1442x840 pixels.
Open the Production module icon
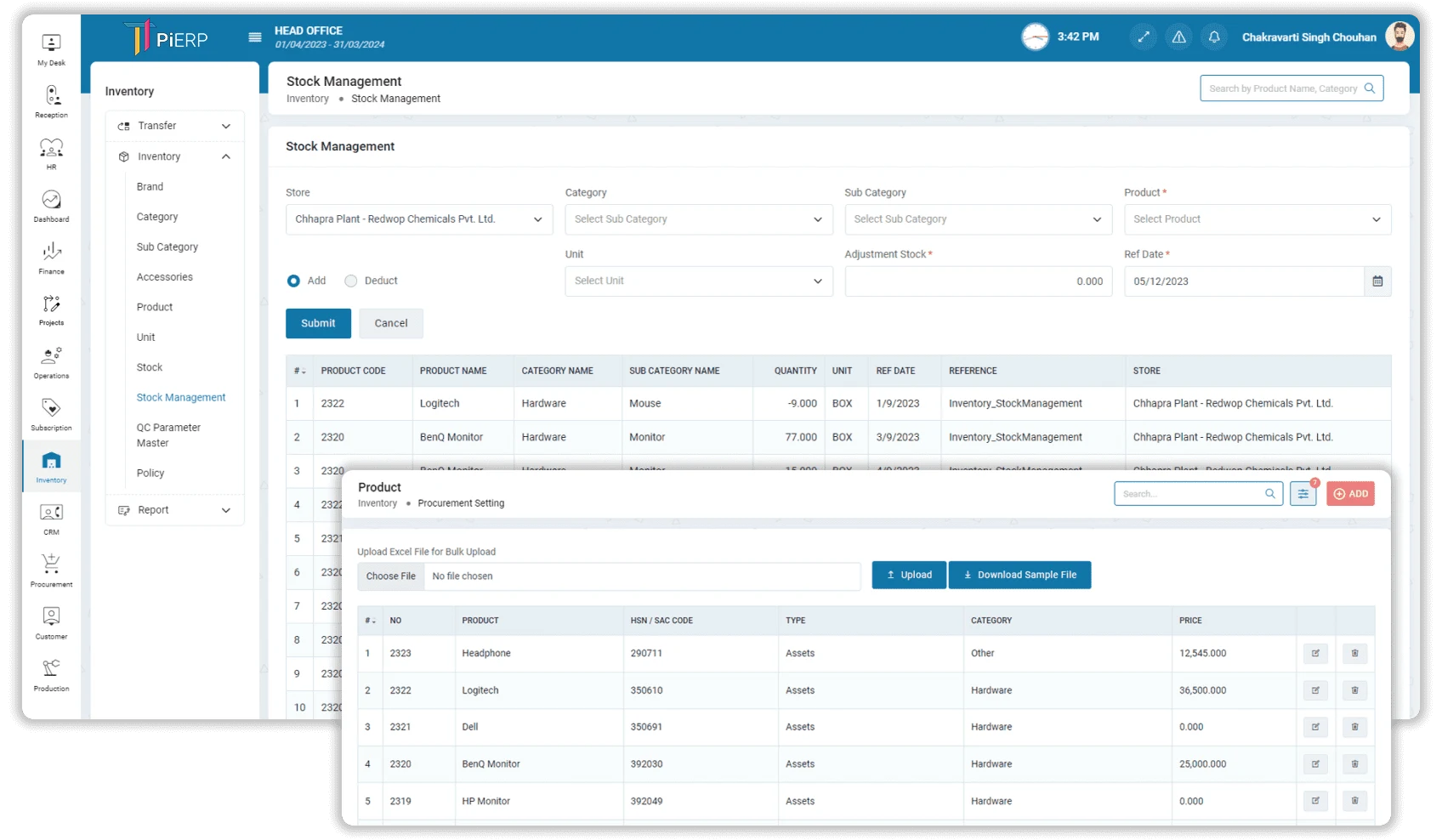[x=51, y=676]
